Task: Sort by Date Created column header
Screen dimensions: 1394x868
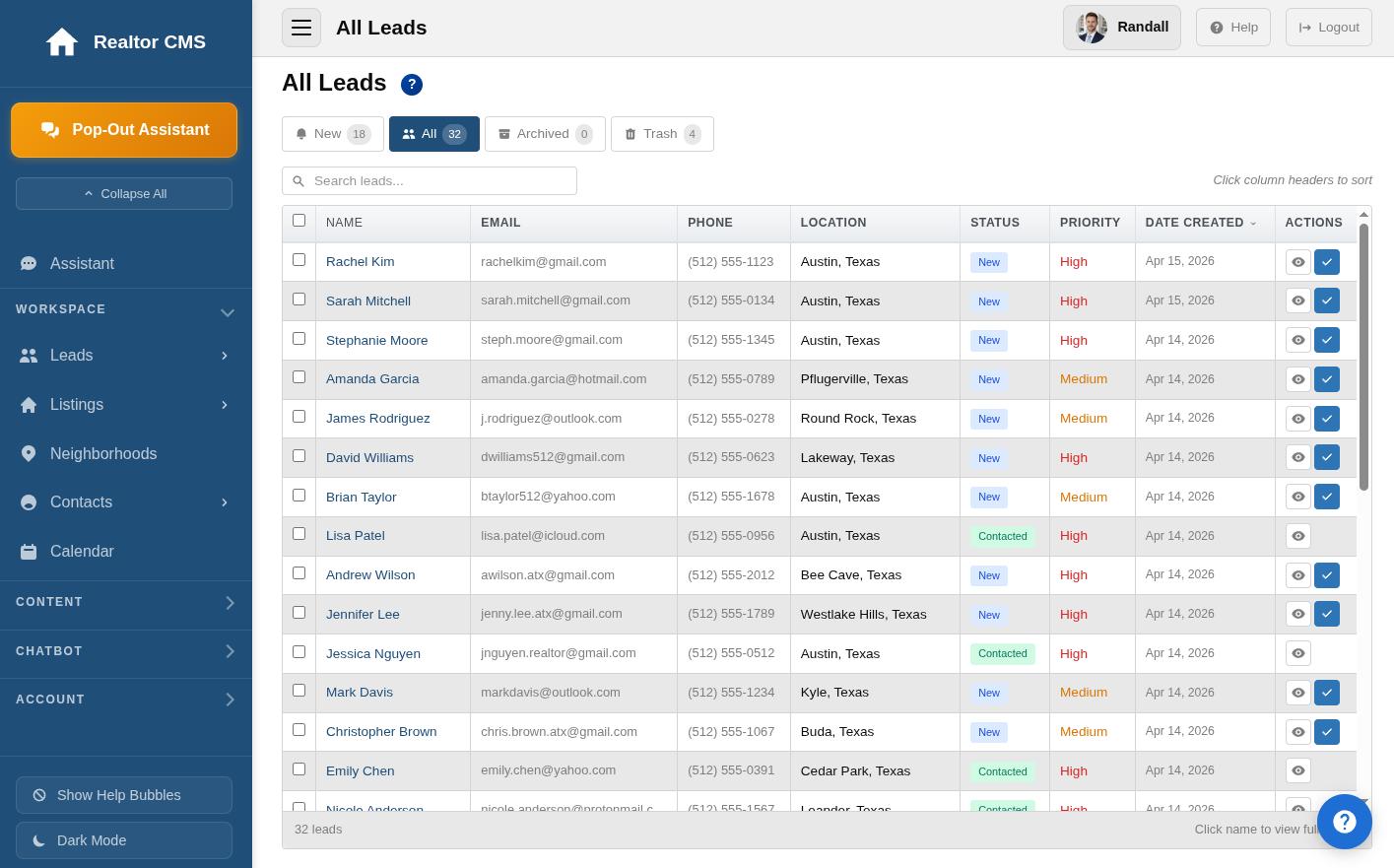Action: pos(1204,223)
